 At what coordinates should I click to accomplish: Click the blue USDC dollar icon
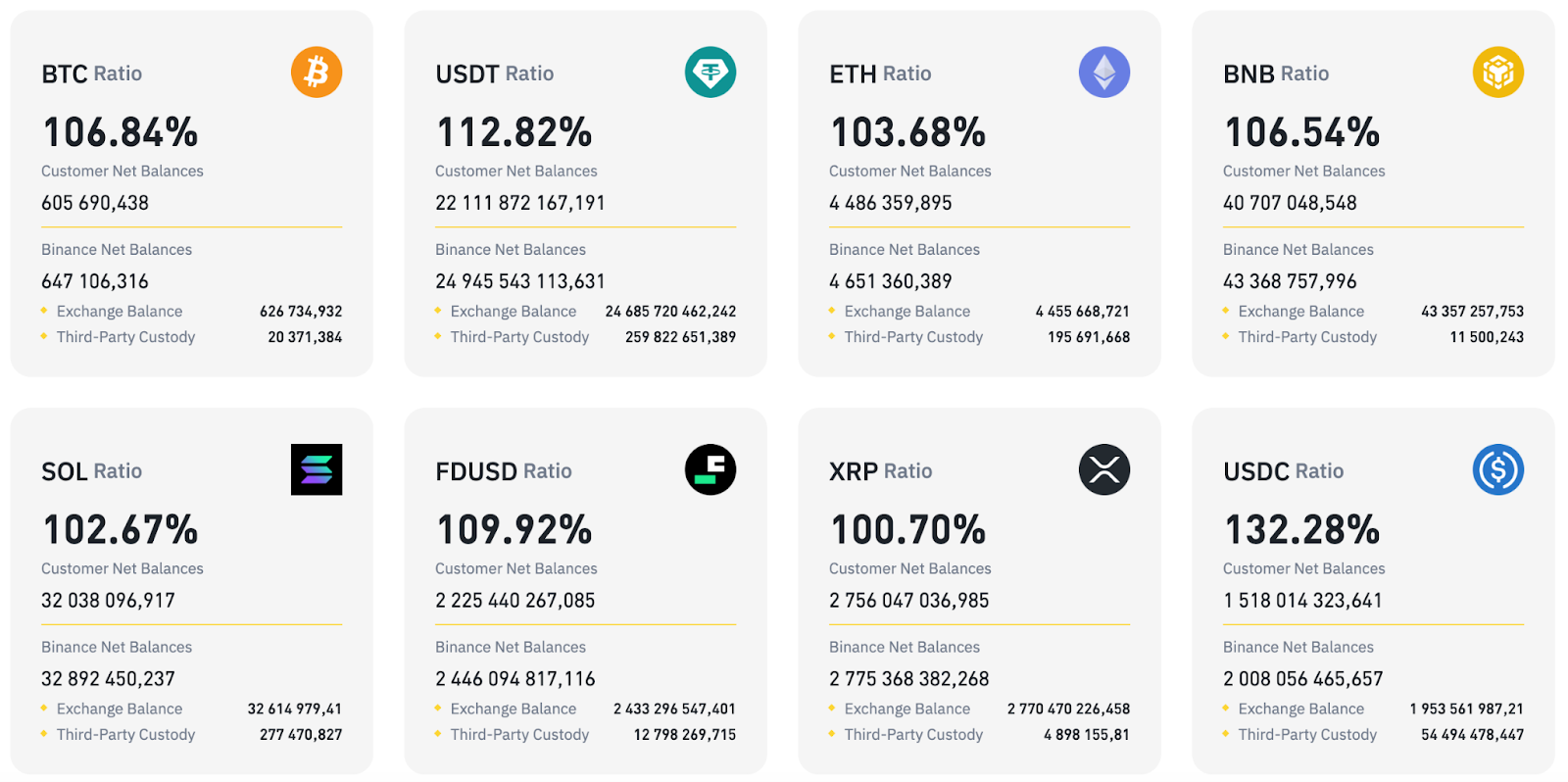1498,469
